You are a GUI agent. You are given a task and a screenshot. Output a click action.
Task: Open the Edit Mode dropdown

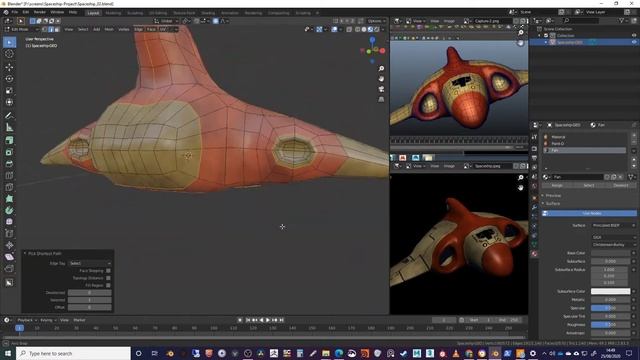[x=22, y=29]
